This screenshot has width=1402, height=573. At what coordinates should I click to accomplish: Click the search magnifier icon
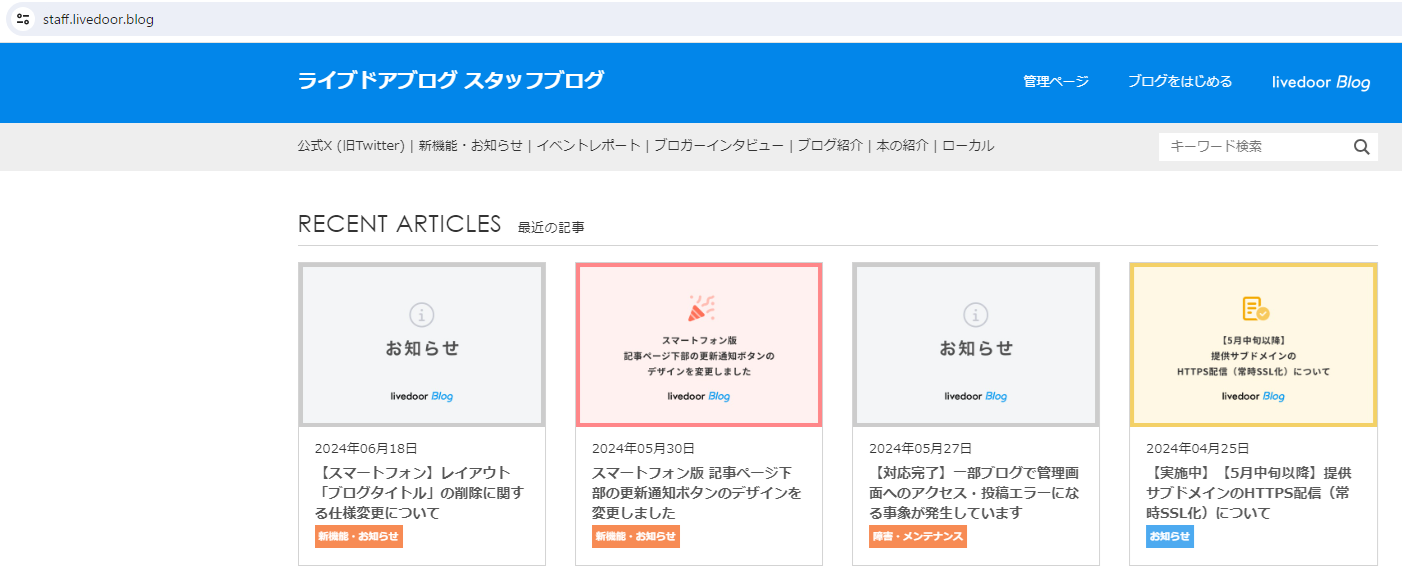coord(1361,147)
